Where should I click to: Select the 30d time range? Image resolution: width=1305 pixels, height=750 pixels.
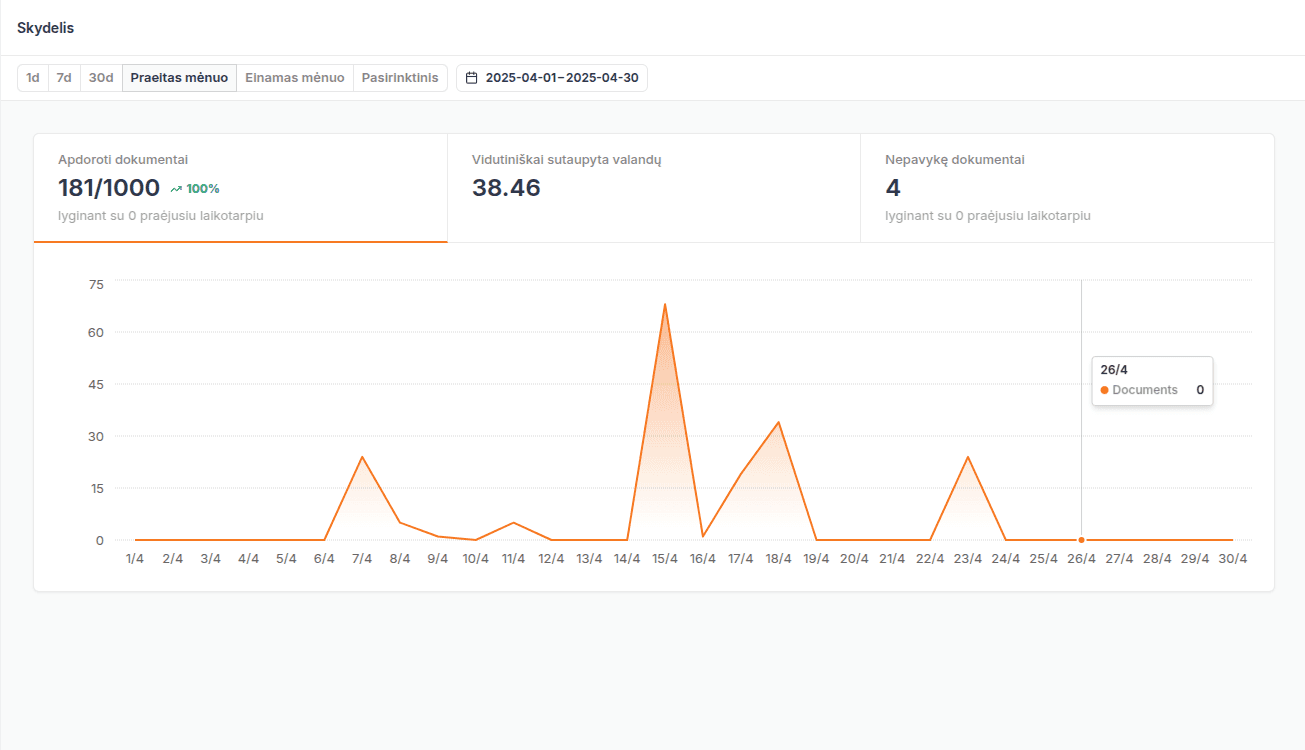pos(101,78)
